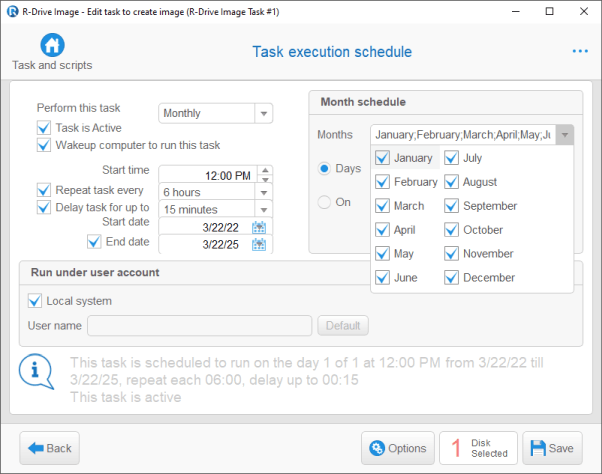
Task: Uncheck January in the months list
Action: 382,158
